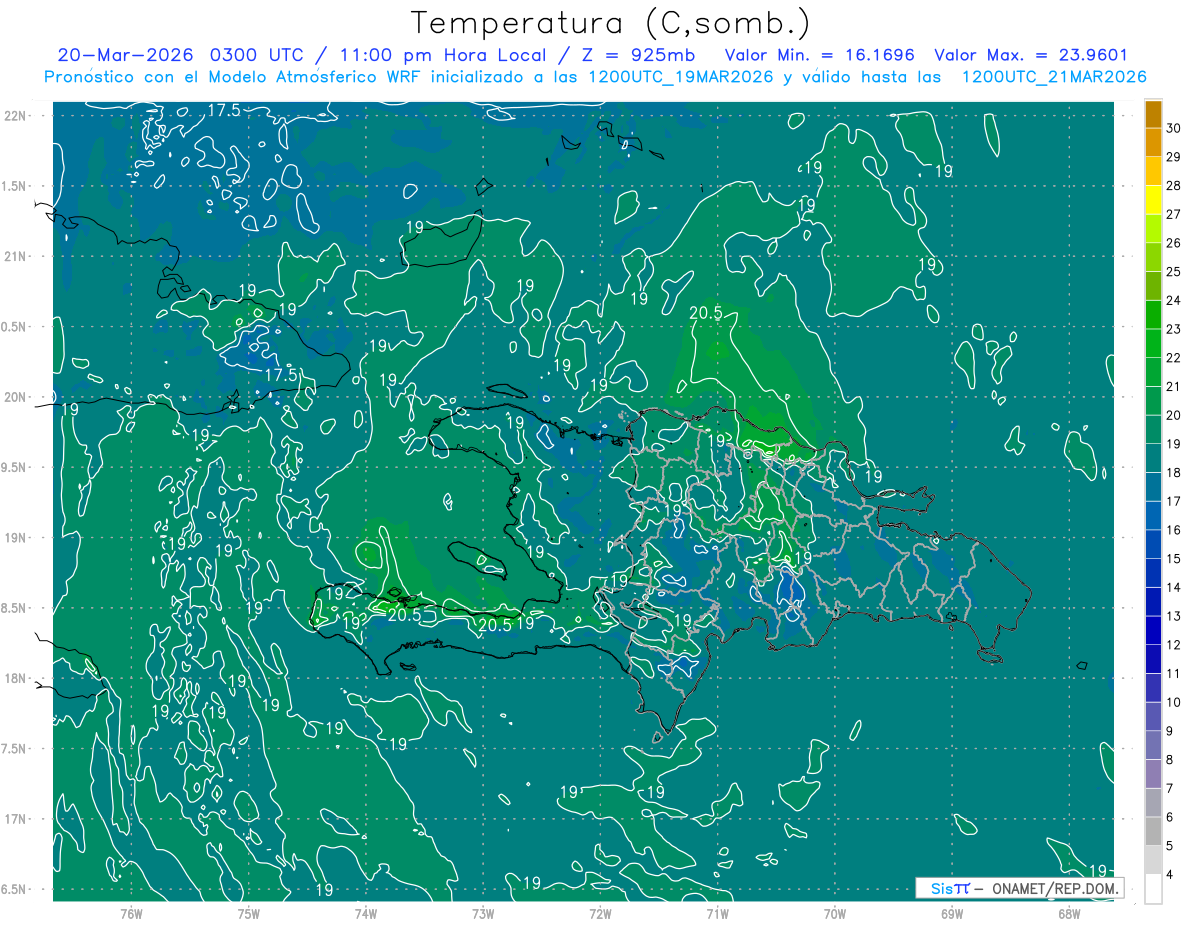Click the 71W longitude axis label
The height and width of the screenshot is (927, 1200).
tap(717, 912)
